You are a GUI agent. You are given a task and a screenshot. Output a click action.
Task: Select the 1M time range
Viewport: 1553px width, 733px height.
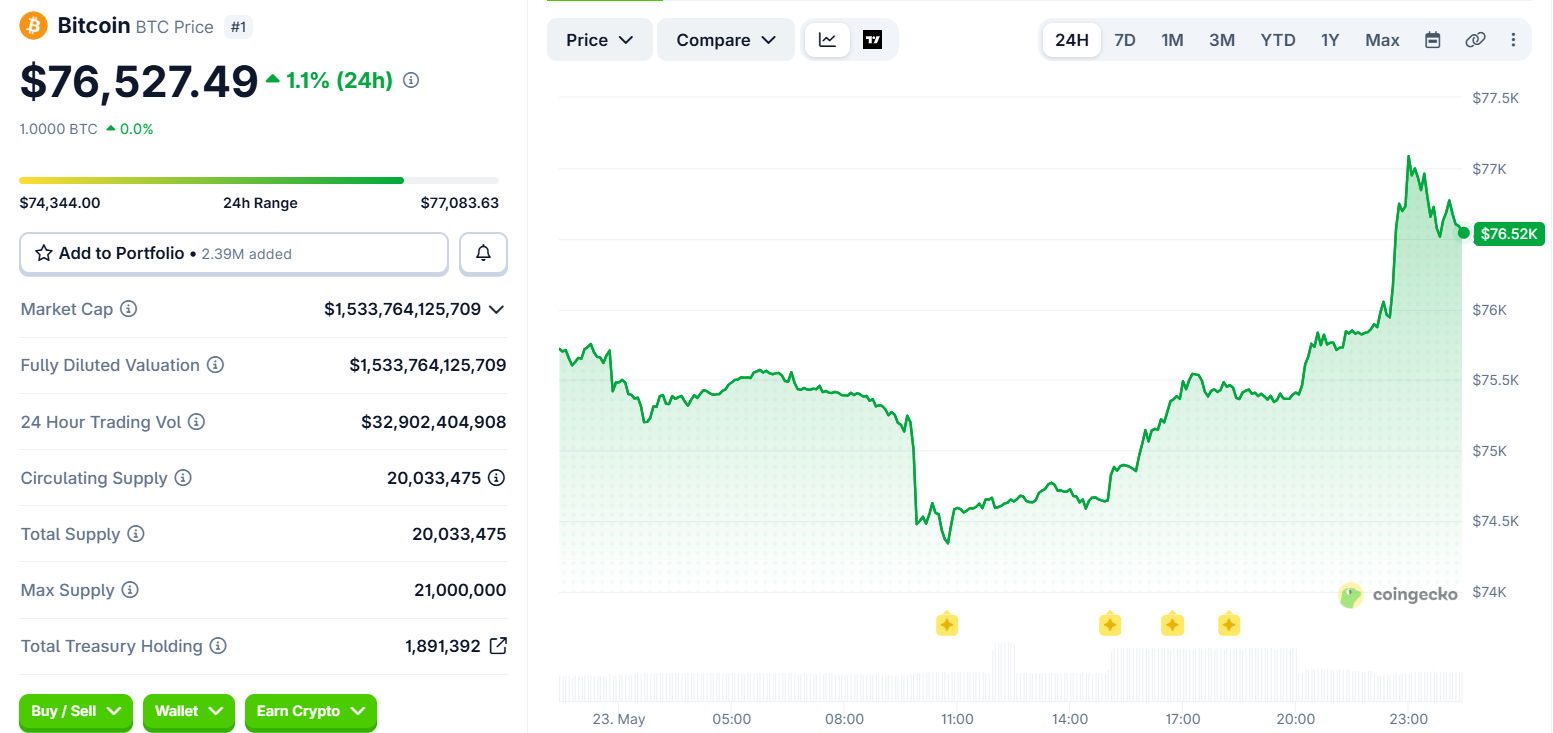(1172, 40)
